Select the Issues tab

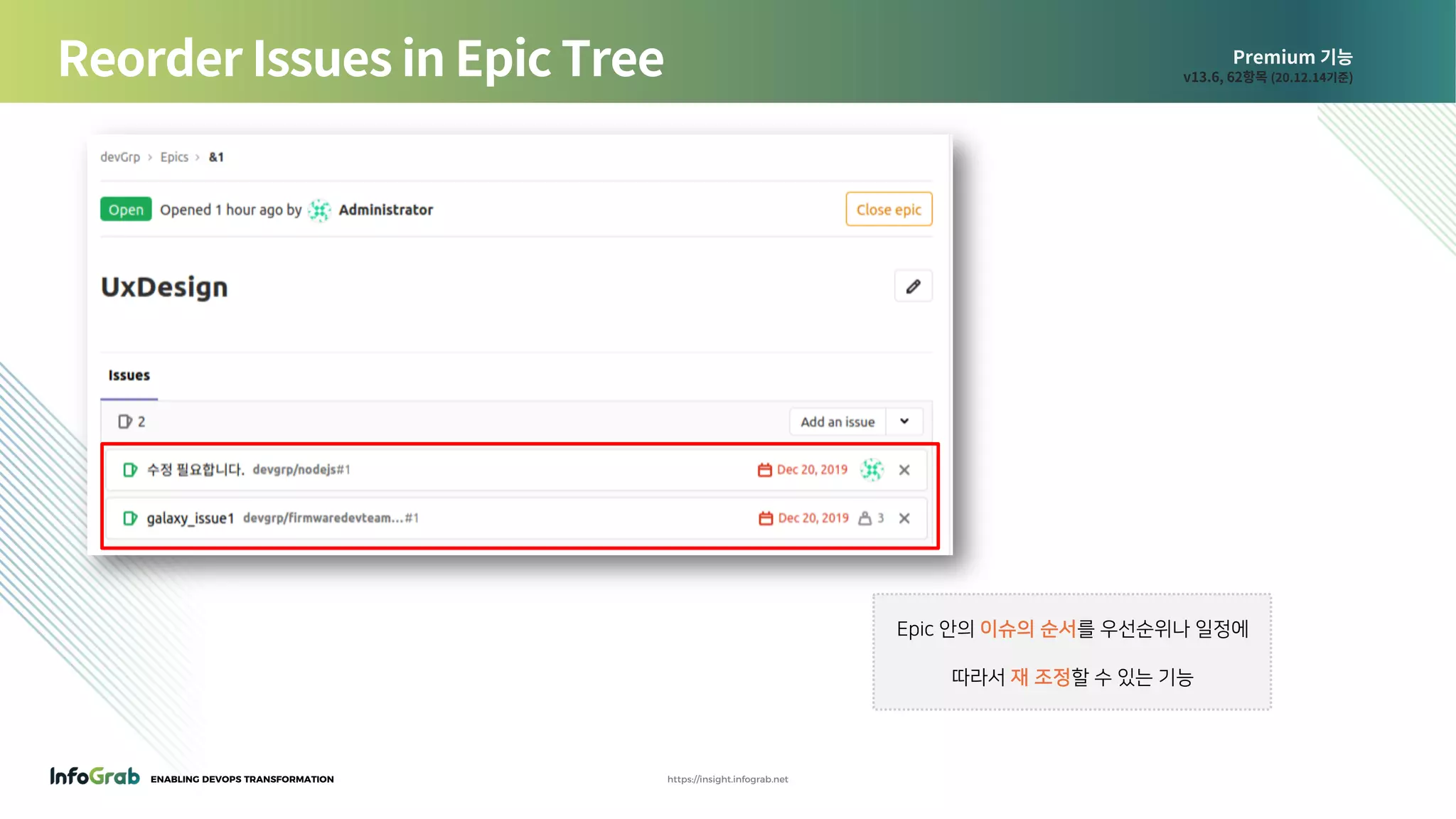click(x=129, y=375)
